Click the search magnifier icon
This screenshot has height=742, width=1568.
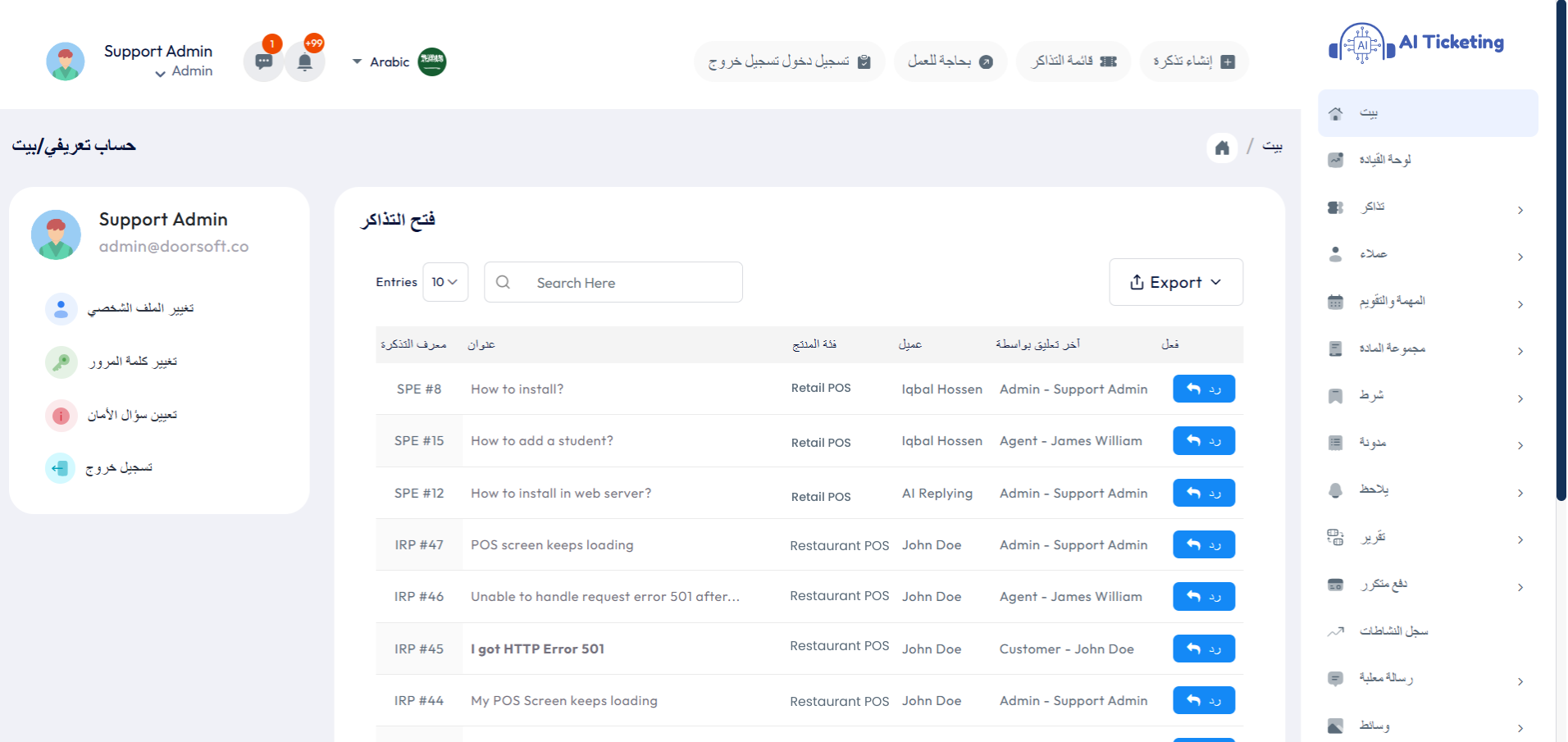[x=504, y=282]
